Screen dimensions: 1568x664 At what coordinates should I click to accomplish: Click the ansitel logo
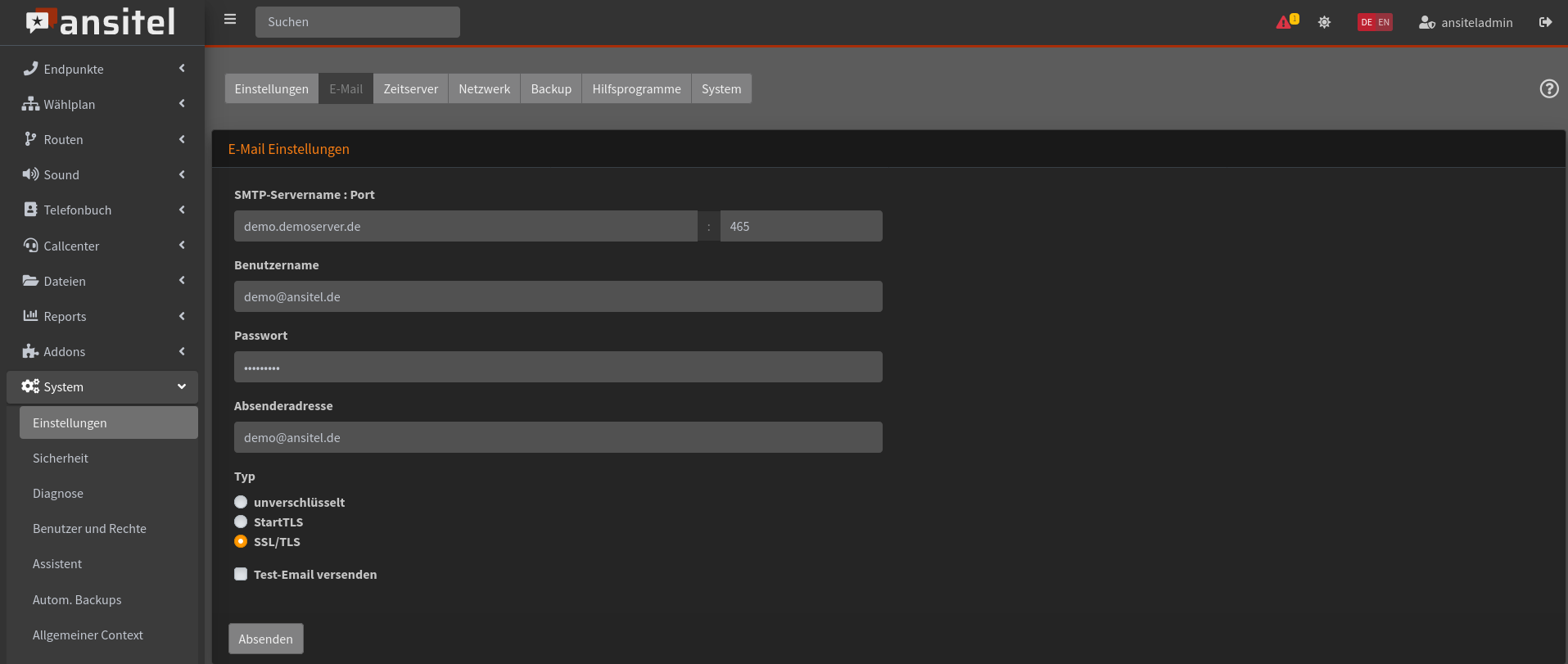[101, 22]
